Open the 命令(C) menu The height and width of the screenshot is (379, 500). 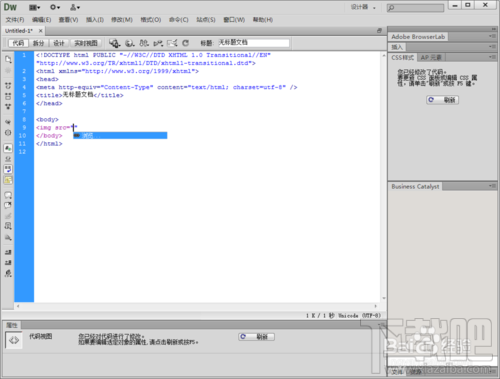pos(179,20)
